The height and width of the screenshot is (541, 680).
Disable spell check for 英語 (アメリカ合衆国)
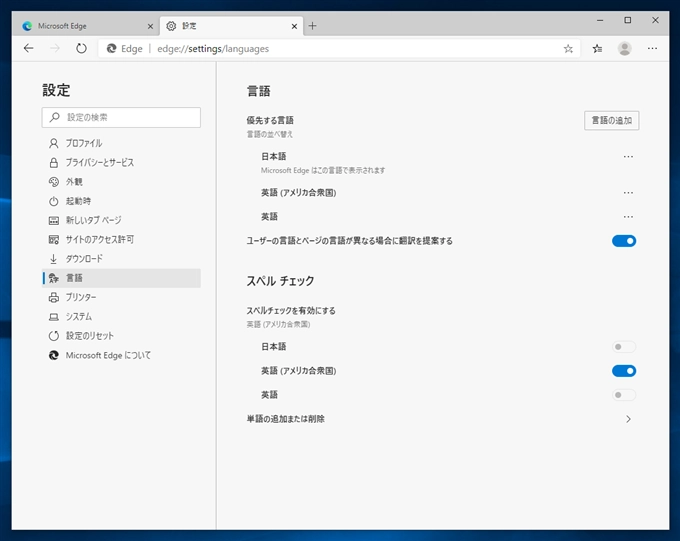point(624,371)
